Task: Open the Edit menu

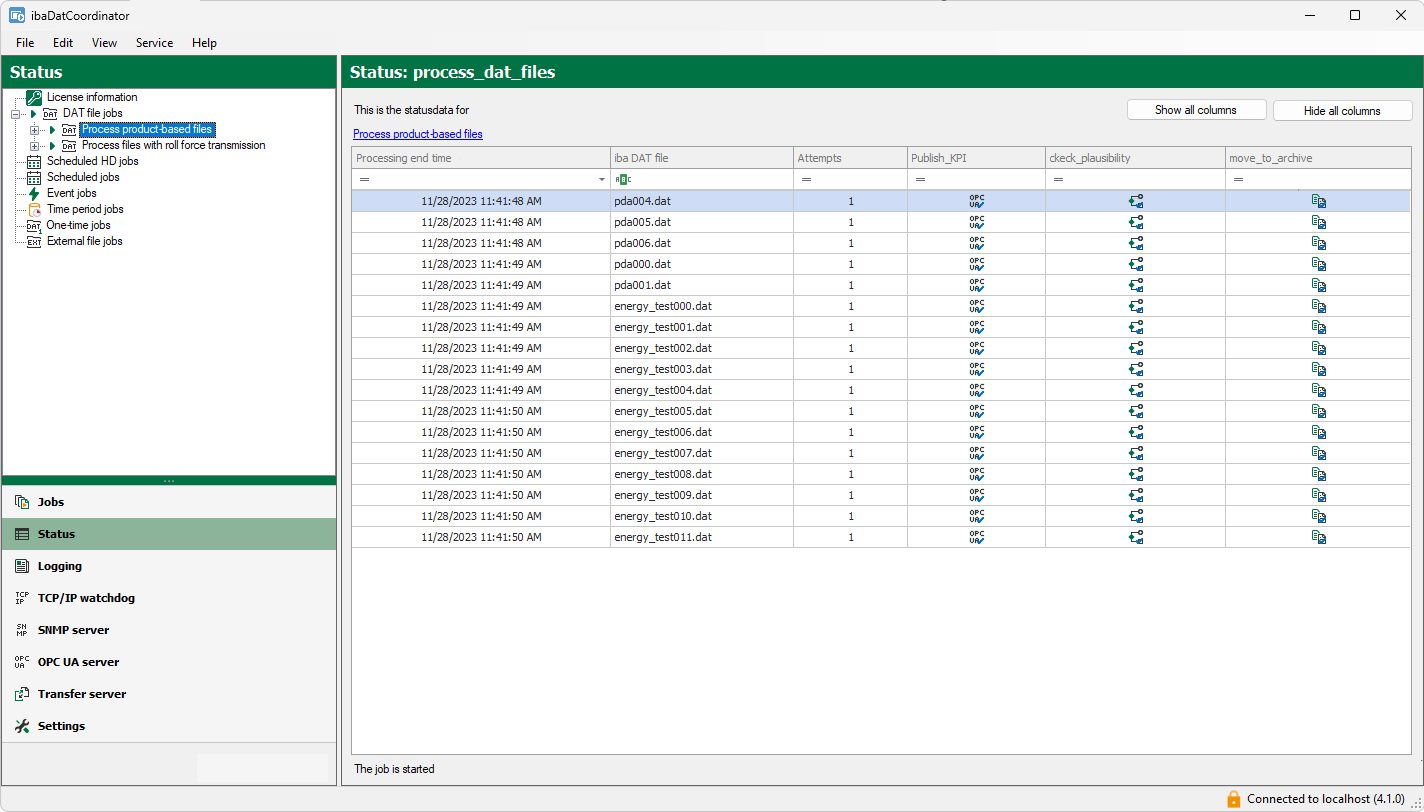Action: coord(63,43)
